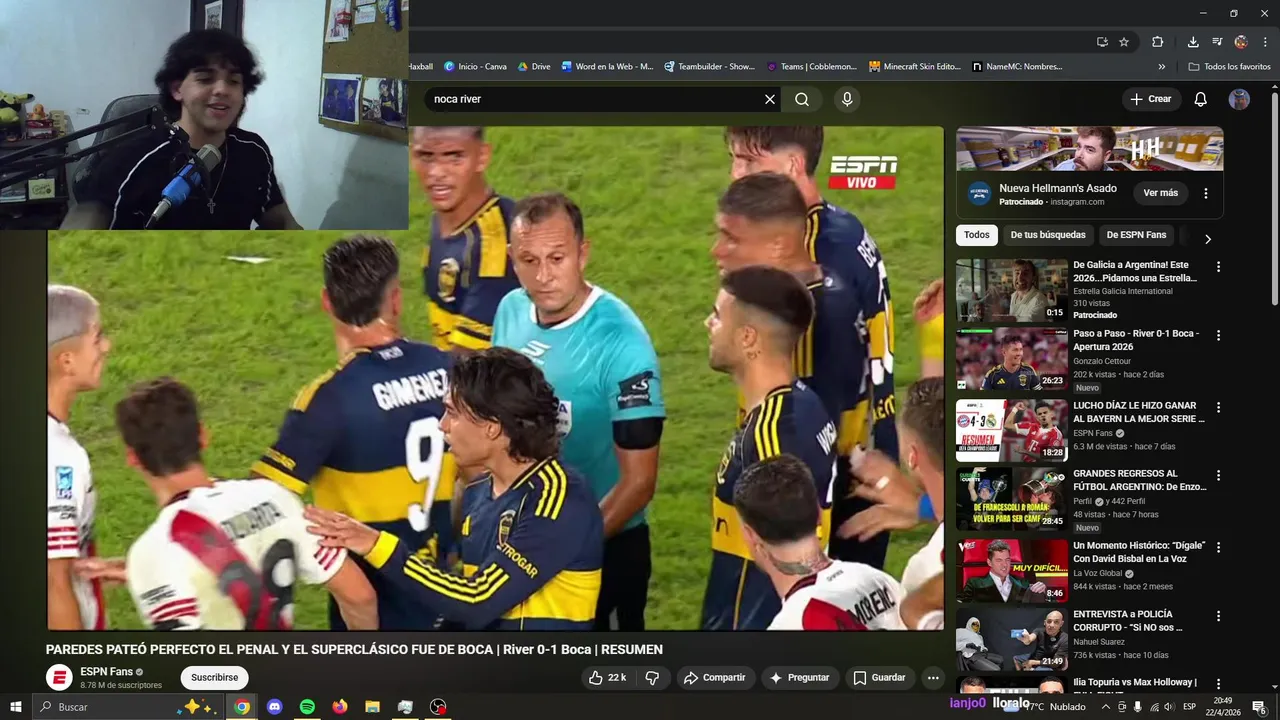The image size is (1280, 720).
Task: Open the NameMC bookmark
Action: (1017, 66)
